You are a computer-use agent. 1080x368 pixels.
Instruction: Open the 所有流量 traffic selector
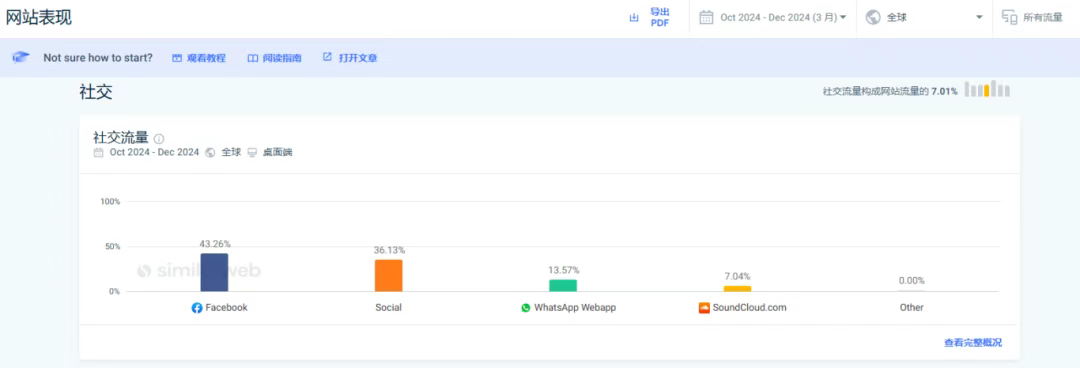(1033, 18)
